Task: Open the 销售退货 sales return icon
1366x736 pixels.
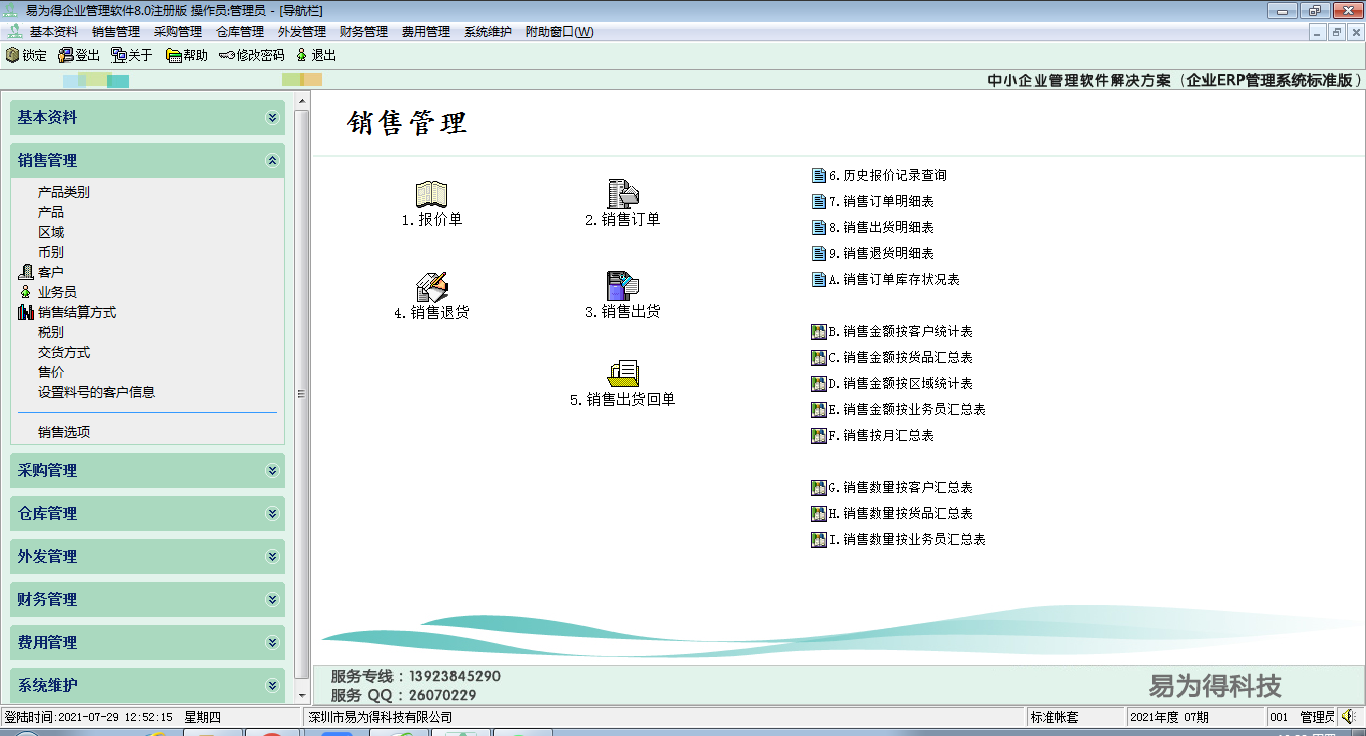Action: point(430,290)
